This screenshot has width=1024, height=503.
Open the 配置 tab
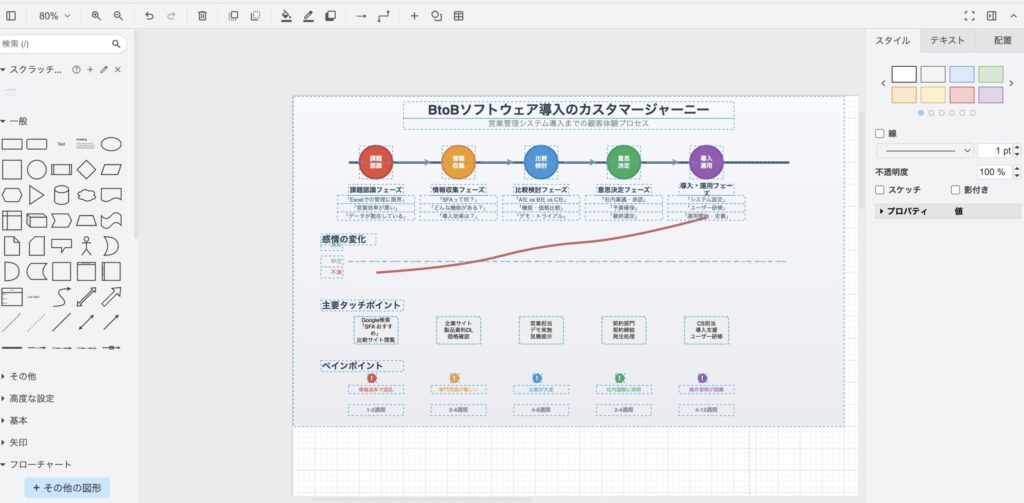[1002, 41]
